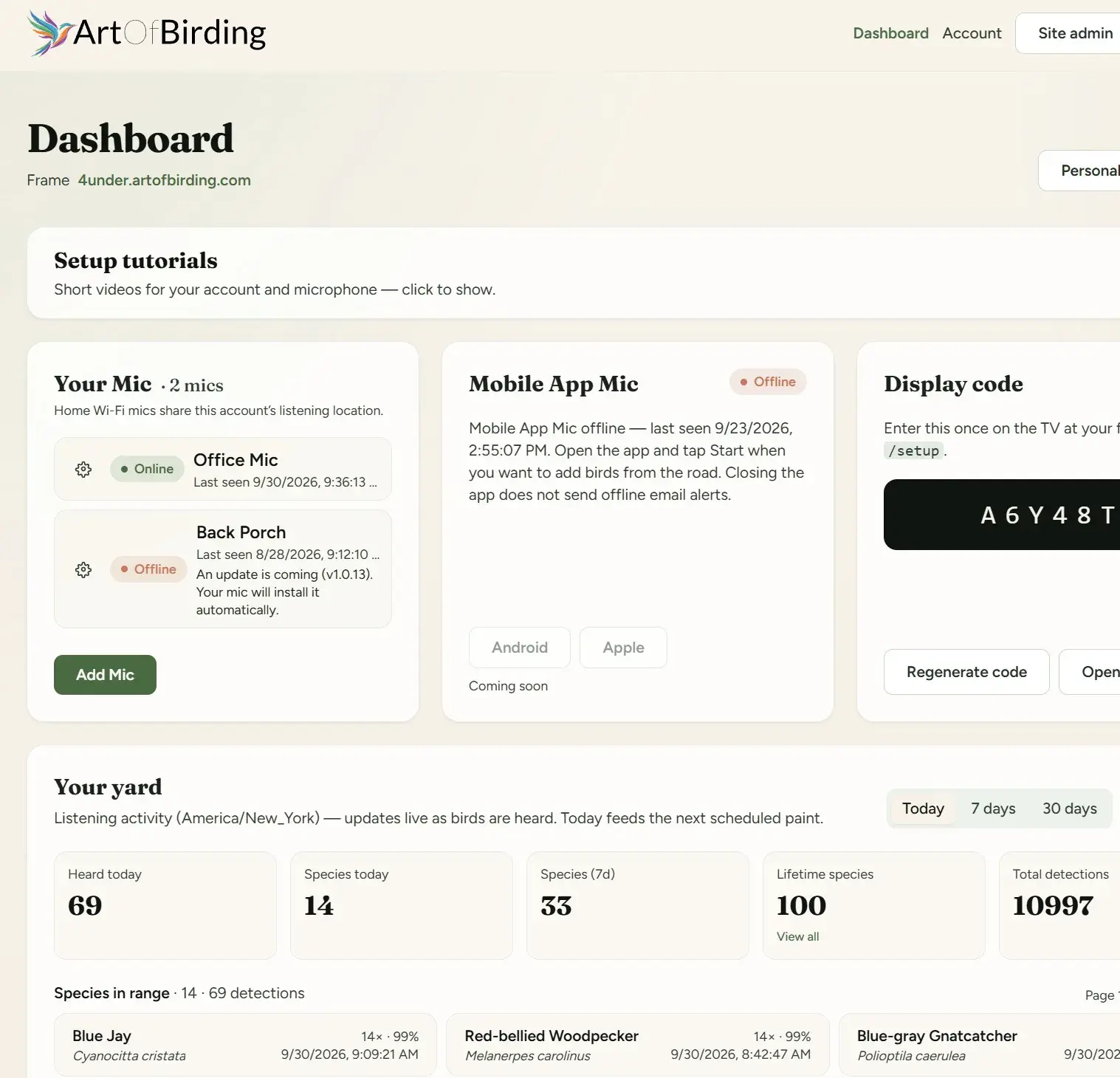The image size is (1120, 1078).
Task: Click the Species (7d) 33 stat card
Action: [638, 906]
